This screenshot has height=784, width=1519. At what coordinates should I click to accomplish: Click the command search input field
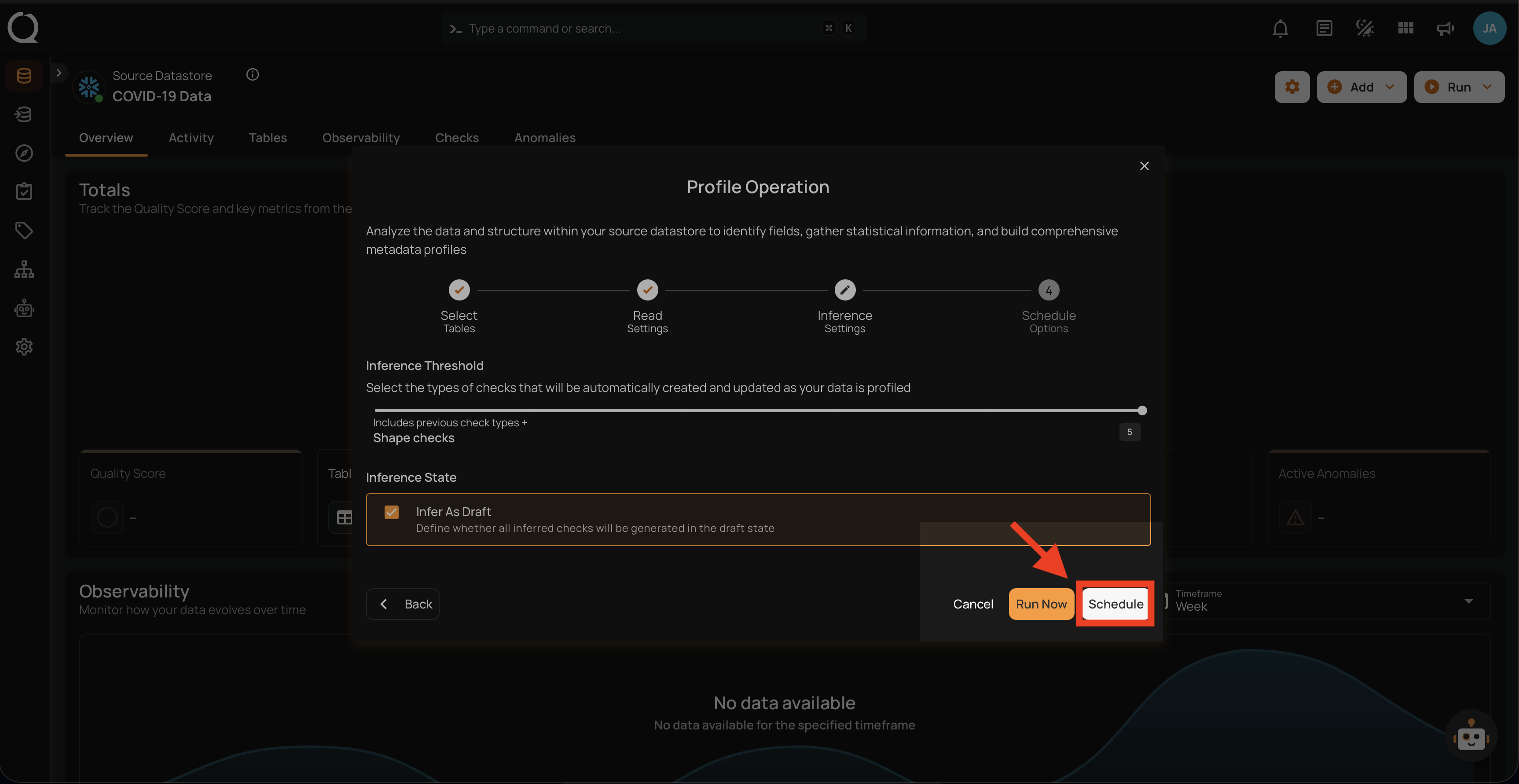pyautogui.click(x=649, y=28)
